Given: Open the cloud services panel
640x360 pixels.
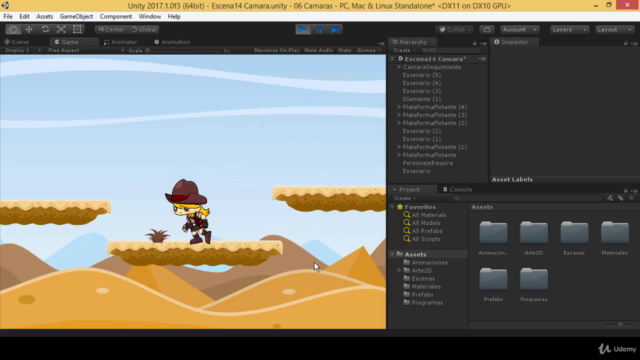Looking at the screenshot, I should (487, 29).
